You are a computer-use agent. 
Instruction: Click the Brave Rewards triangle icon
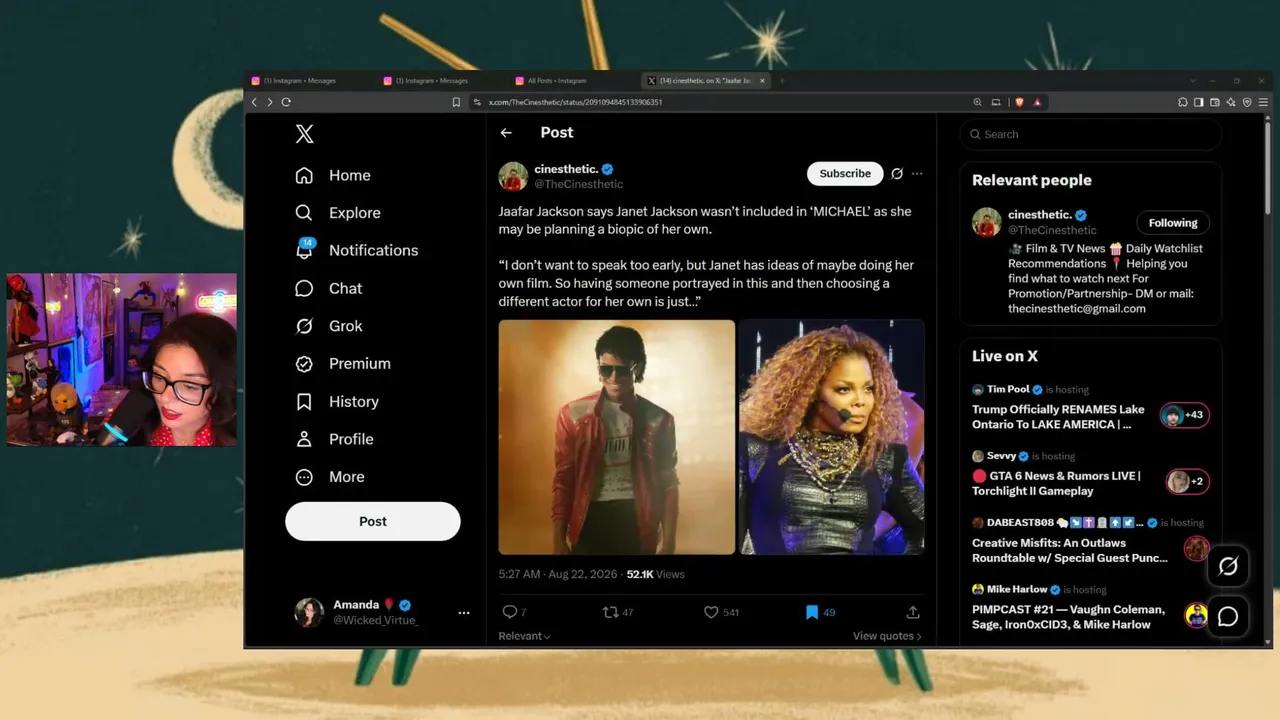point(1037,102)
